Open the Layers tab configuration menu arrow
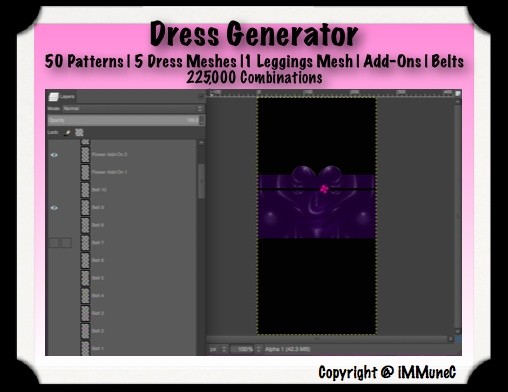The image size is (508, 392). click(x=201, y=97)
